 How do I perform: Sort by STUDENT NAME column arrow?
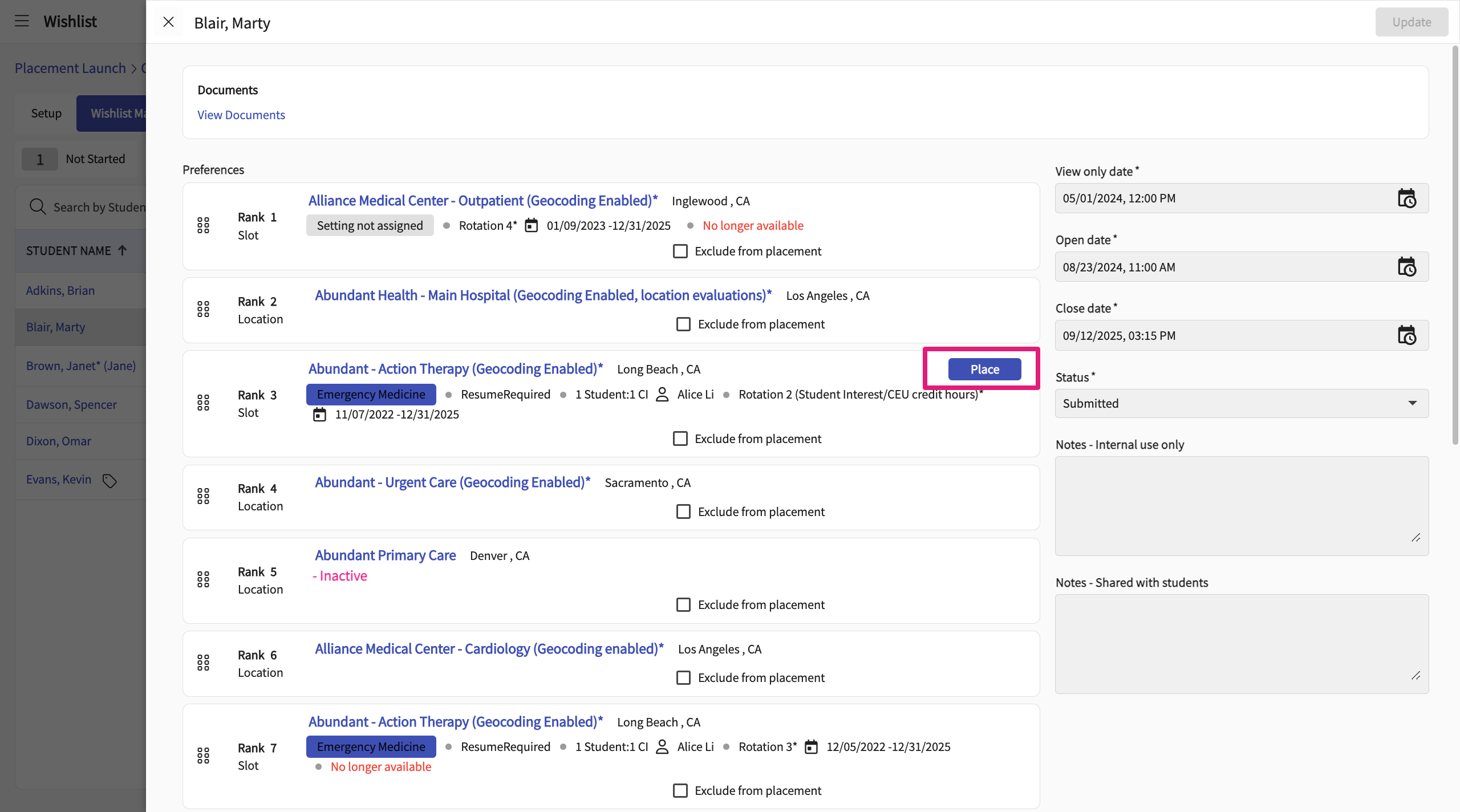[123, 250]
